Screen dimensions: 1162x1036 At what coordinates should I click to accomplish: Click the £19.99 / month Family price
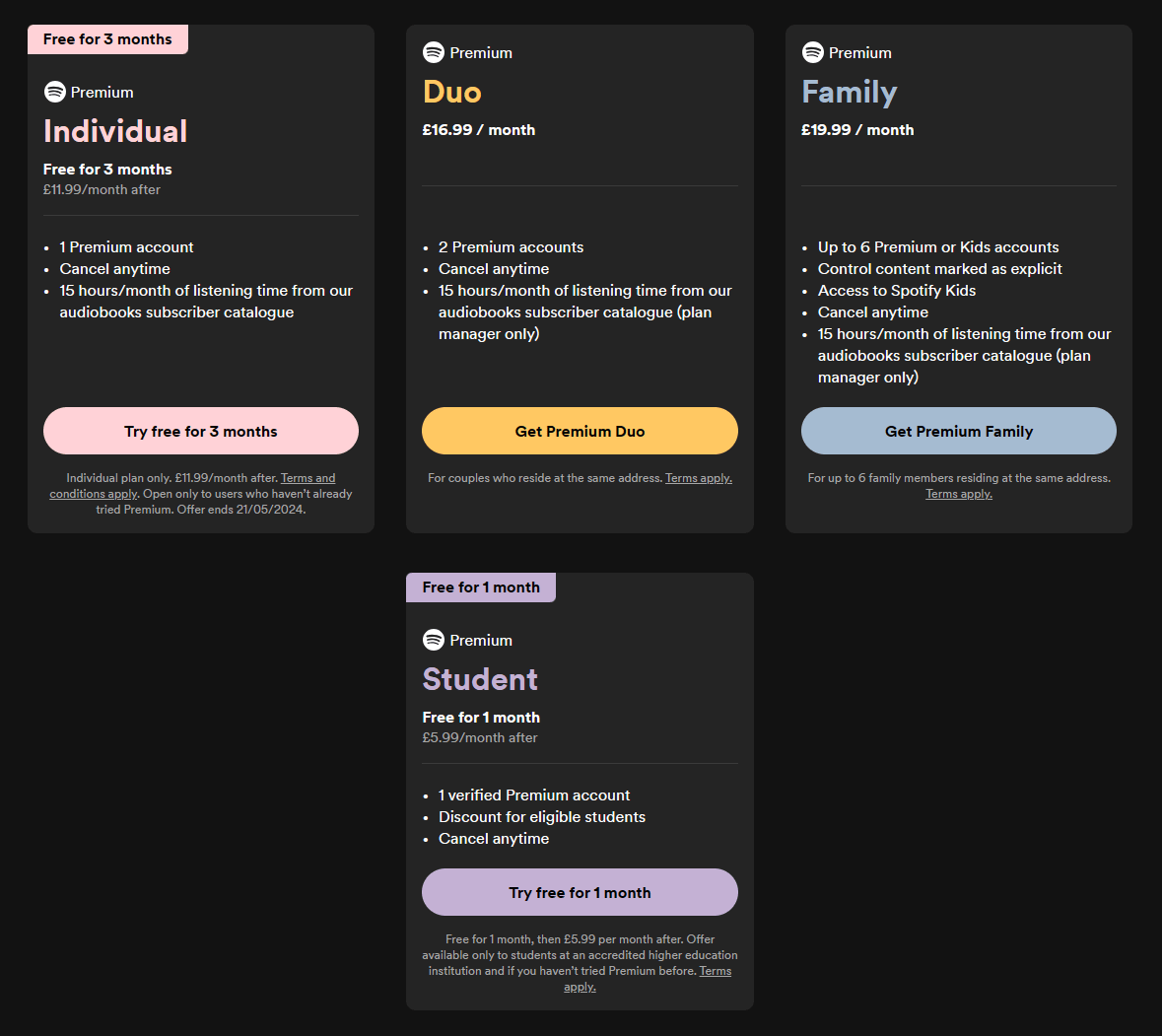pos(857,130)
